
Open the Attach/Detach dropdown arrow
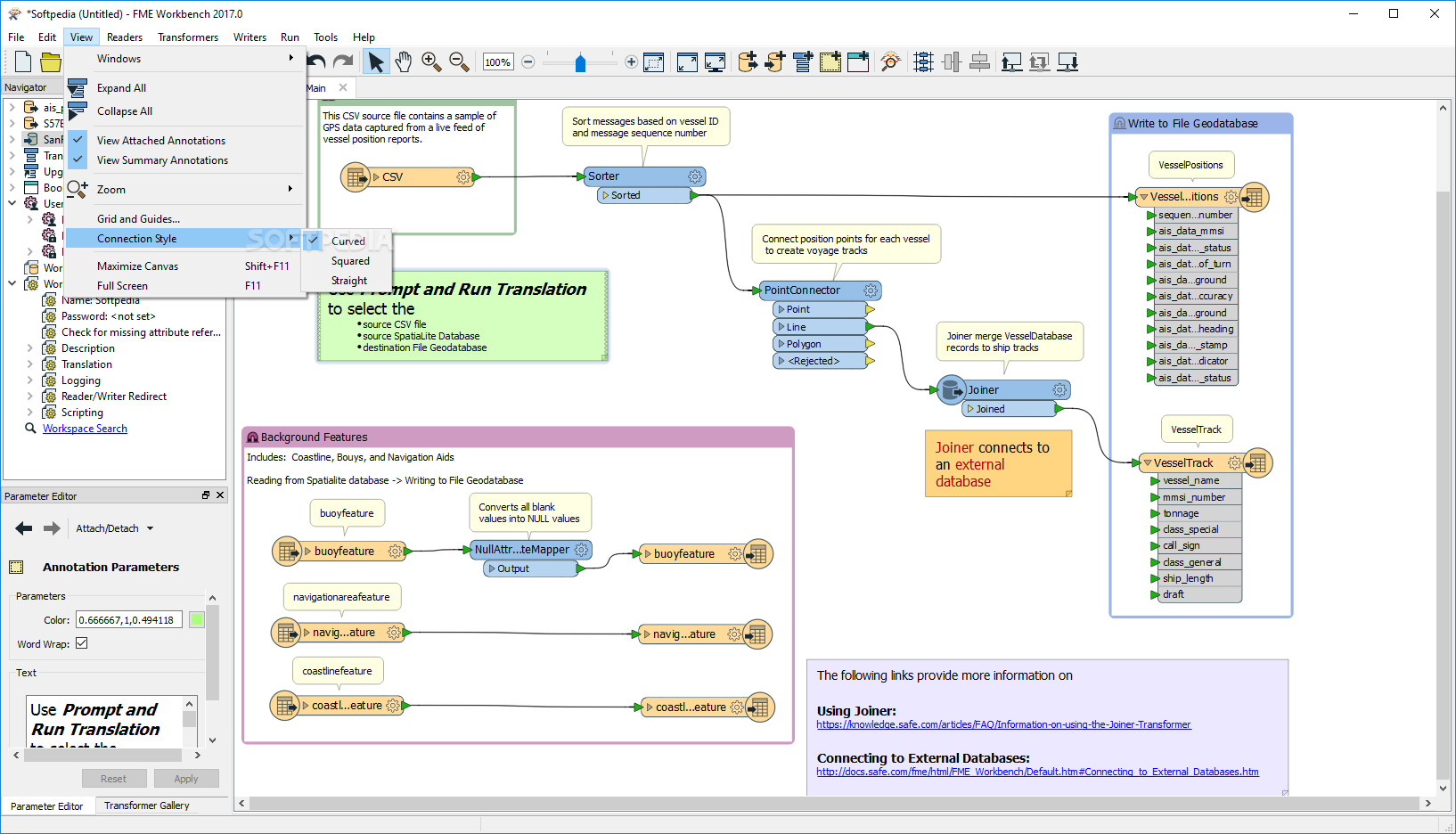pos(150,528)
